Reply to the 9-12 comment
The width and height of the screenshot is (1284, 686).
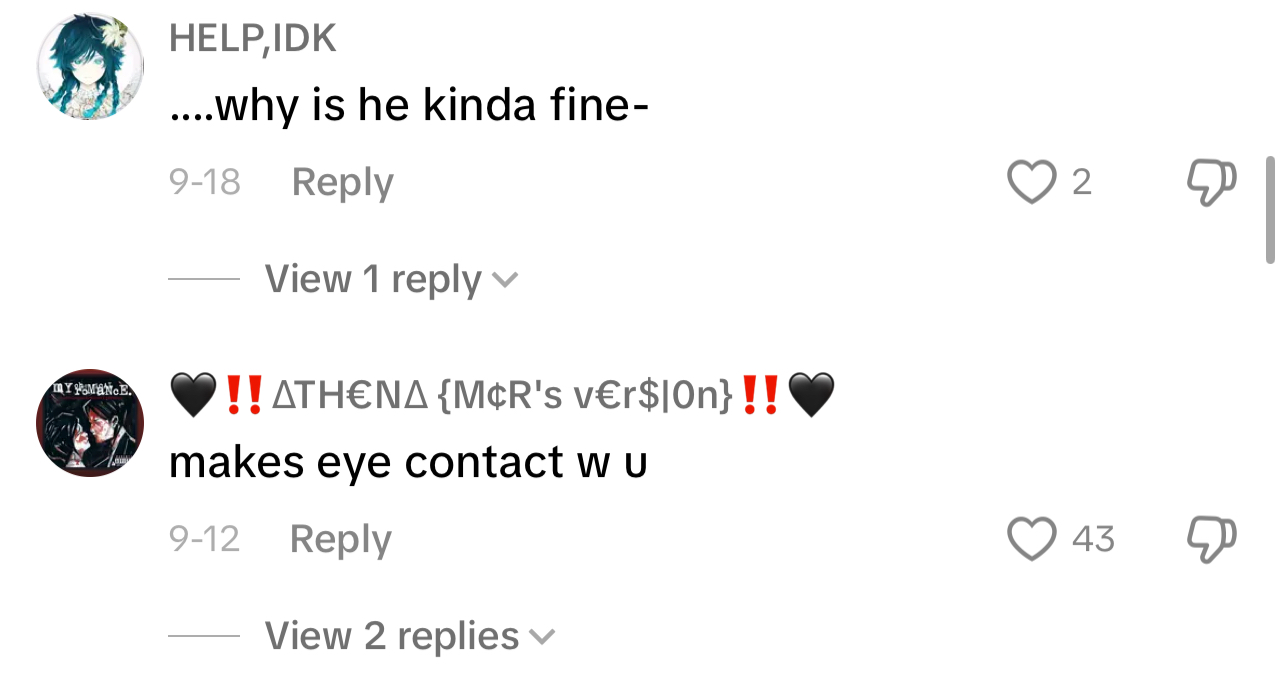coord(340,540)
